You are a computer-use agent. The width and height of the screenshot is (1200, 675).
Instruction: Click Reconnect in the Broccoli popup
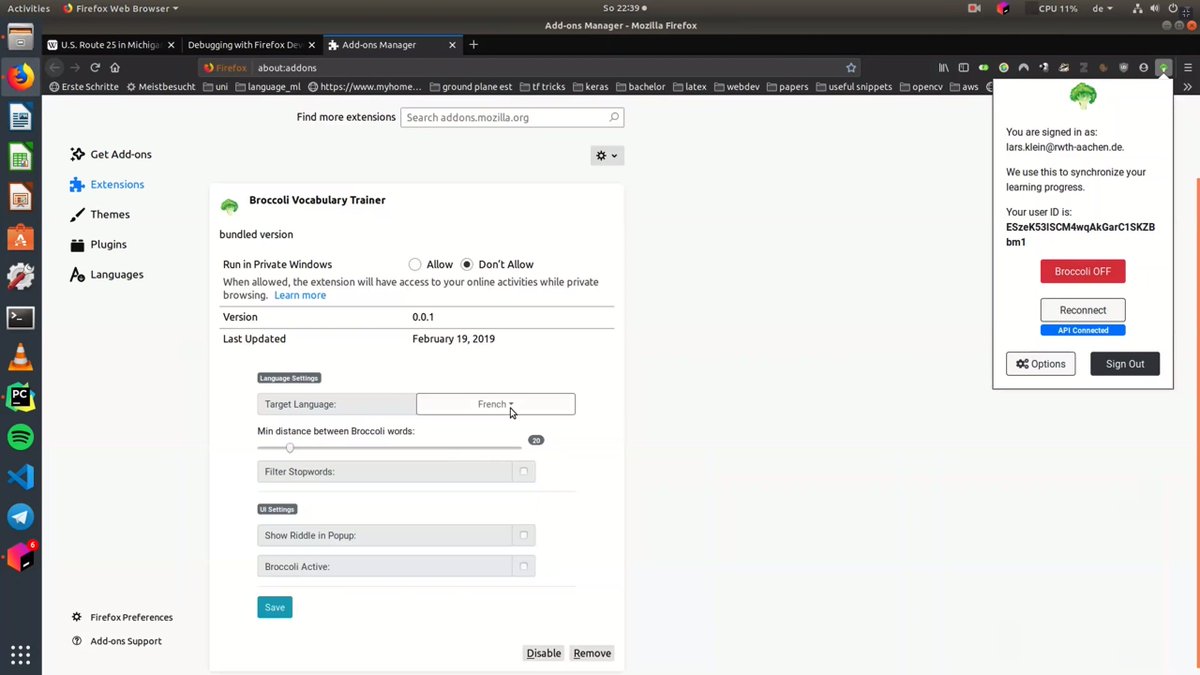point(1083,310)
